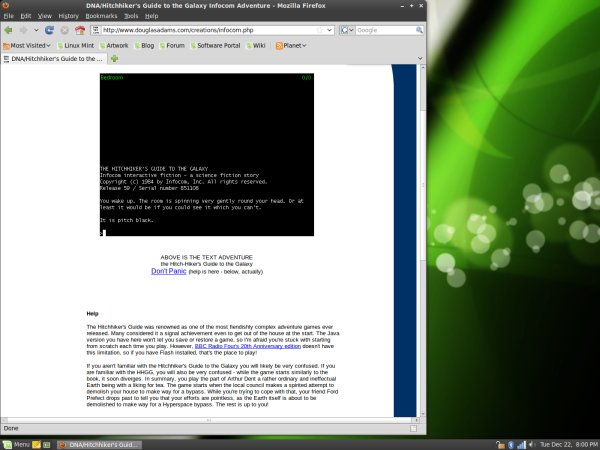Screen dimensions: 600x450
Task: Click the horizontal scrollbar at page bottom
Action: click(x=209, y=420)
